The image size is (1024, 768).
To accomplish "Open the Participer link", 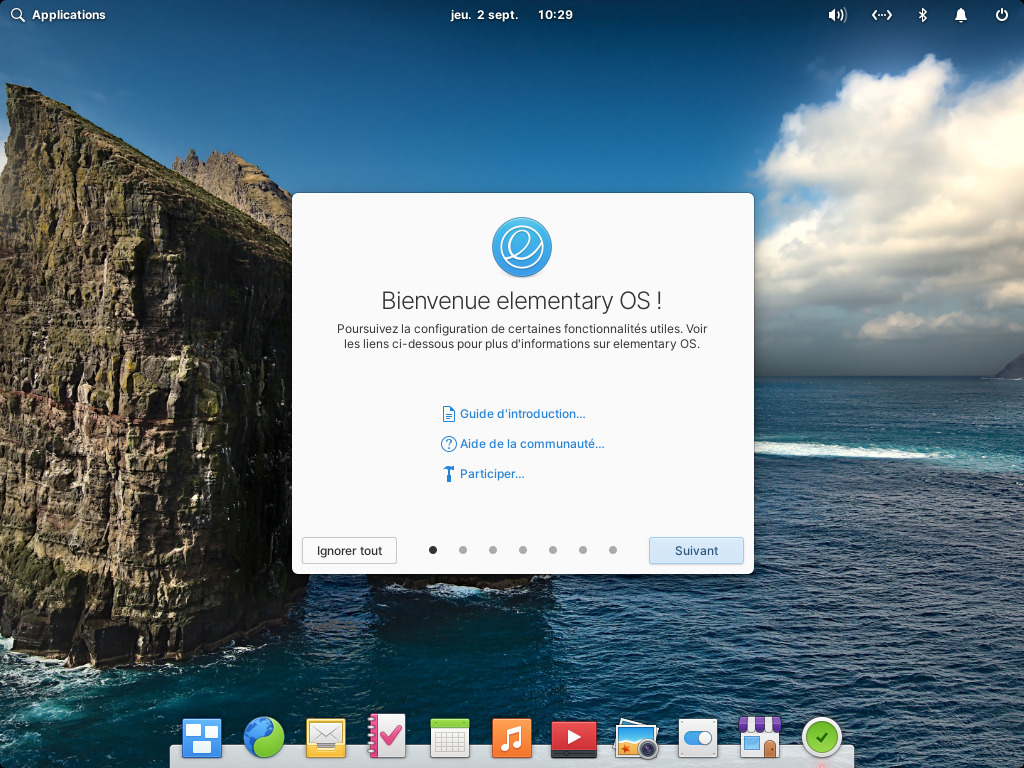I will (x=492, y=474).
